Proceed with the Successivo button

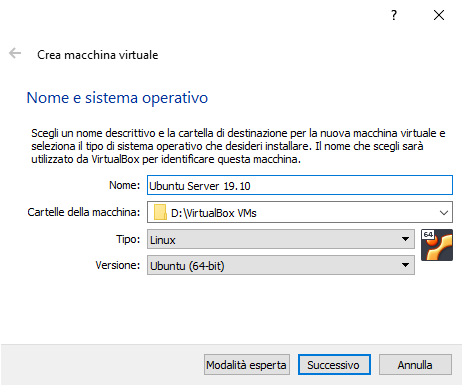[x=334, y=365]
